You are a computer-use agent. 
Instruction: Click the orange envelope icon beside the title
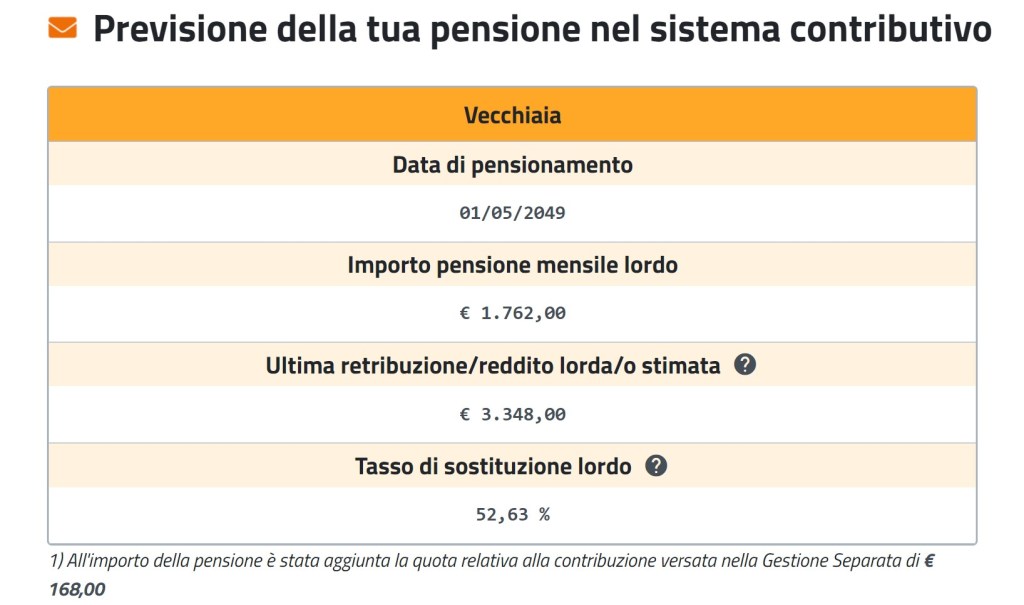(x=62, y=28)
